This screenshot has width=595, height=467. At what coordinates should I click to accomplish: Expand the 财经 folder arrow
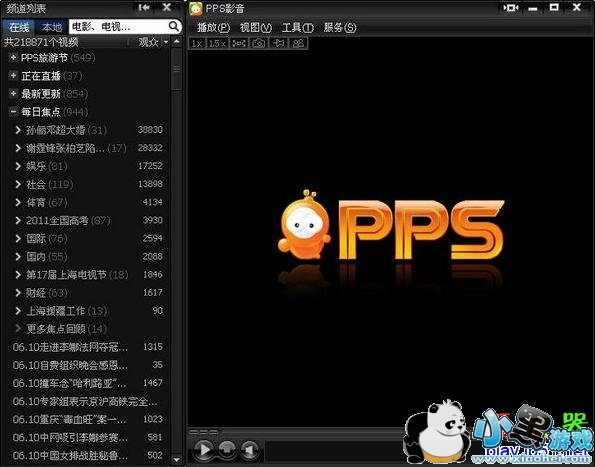[x=18, y=292]
